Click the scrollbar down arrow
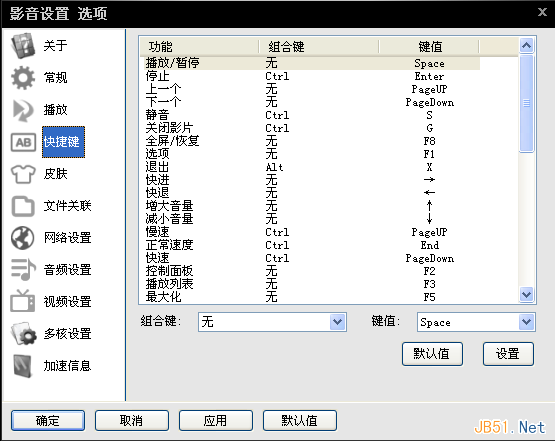This screenshot has width=555, height=441. coord(527,294)
